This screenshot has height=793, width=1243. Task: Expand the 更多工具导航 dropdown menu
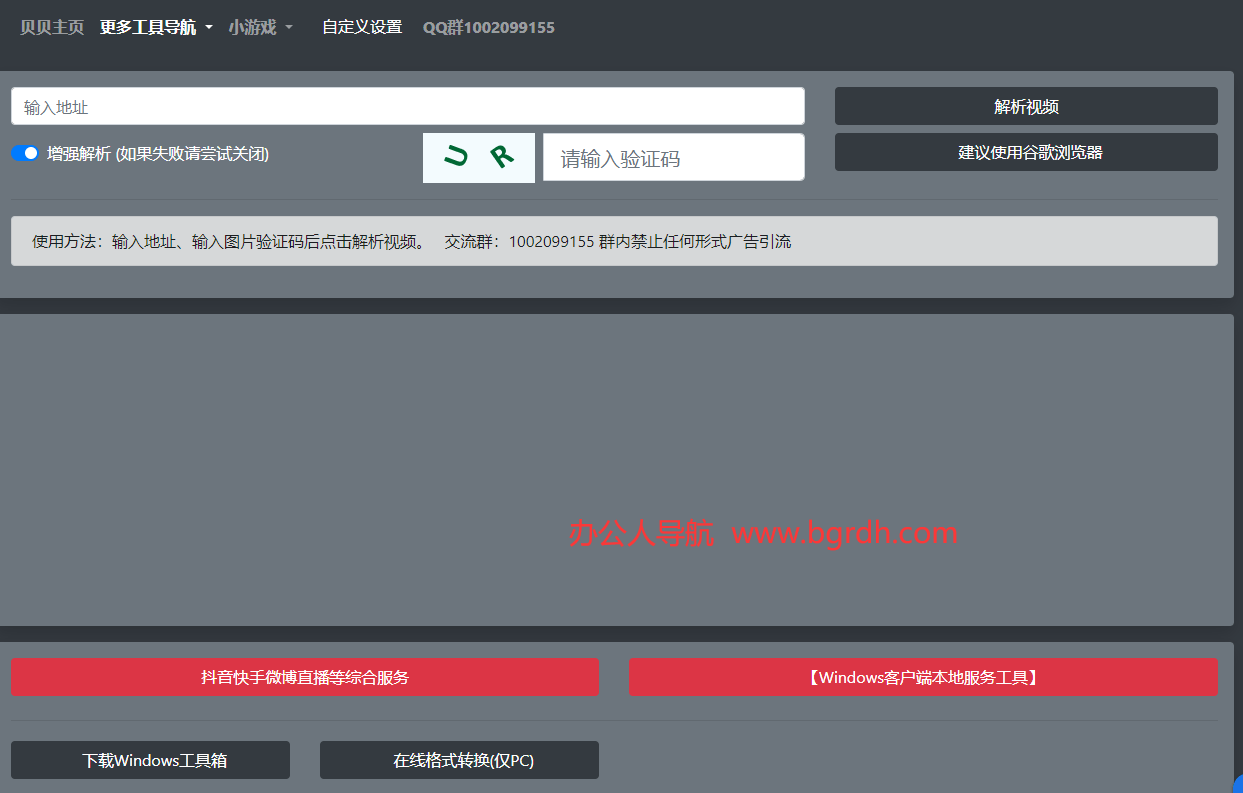(x=156, y=27)
